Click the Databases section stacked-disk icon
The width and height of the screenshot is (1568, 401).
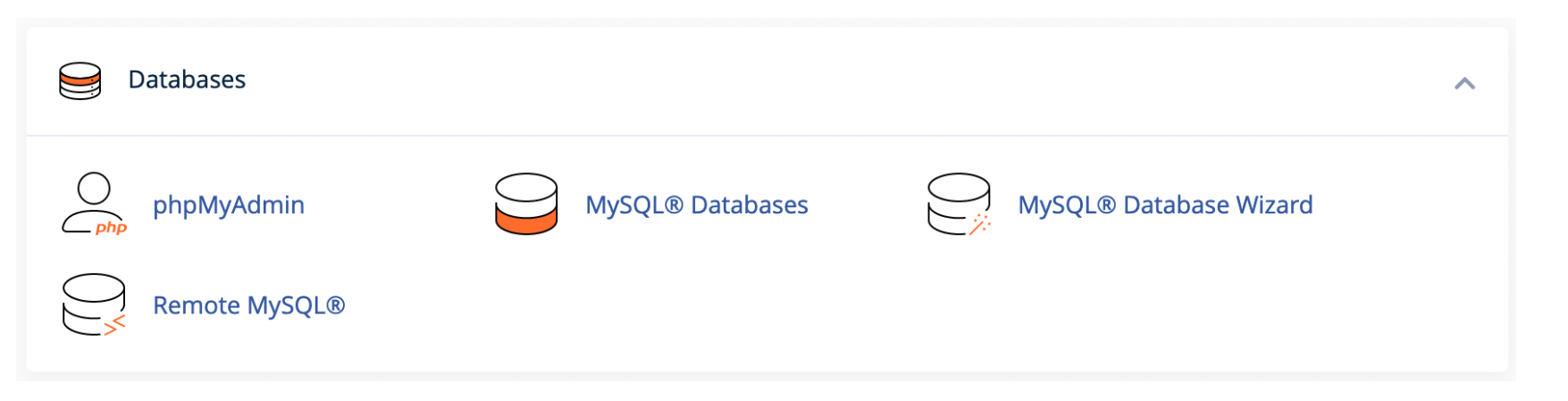tap(80, 80)
